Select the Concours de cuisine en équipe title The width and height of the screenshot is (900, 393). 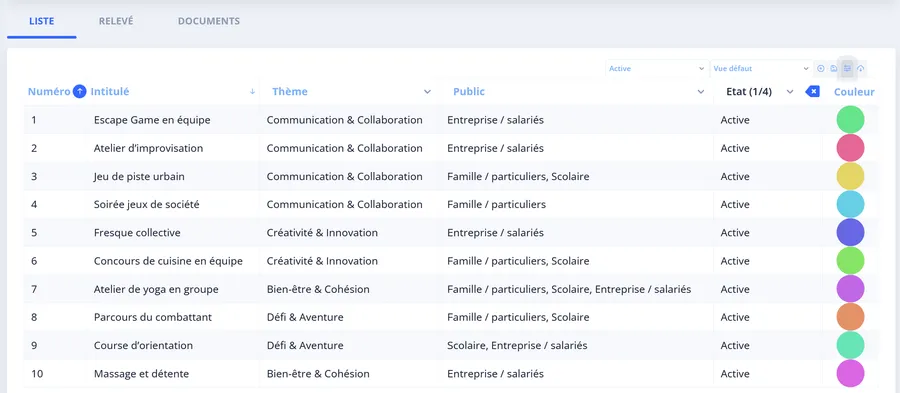click(168, 261)
